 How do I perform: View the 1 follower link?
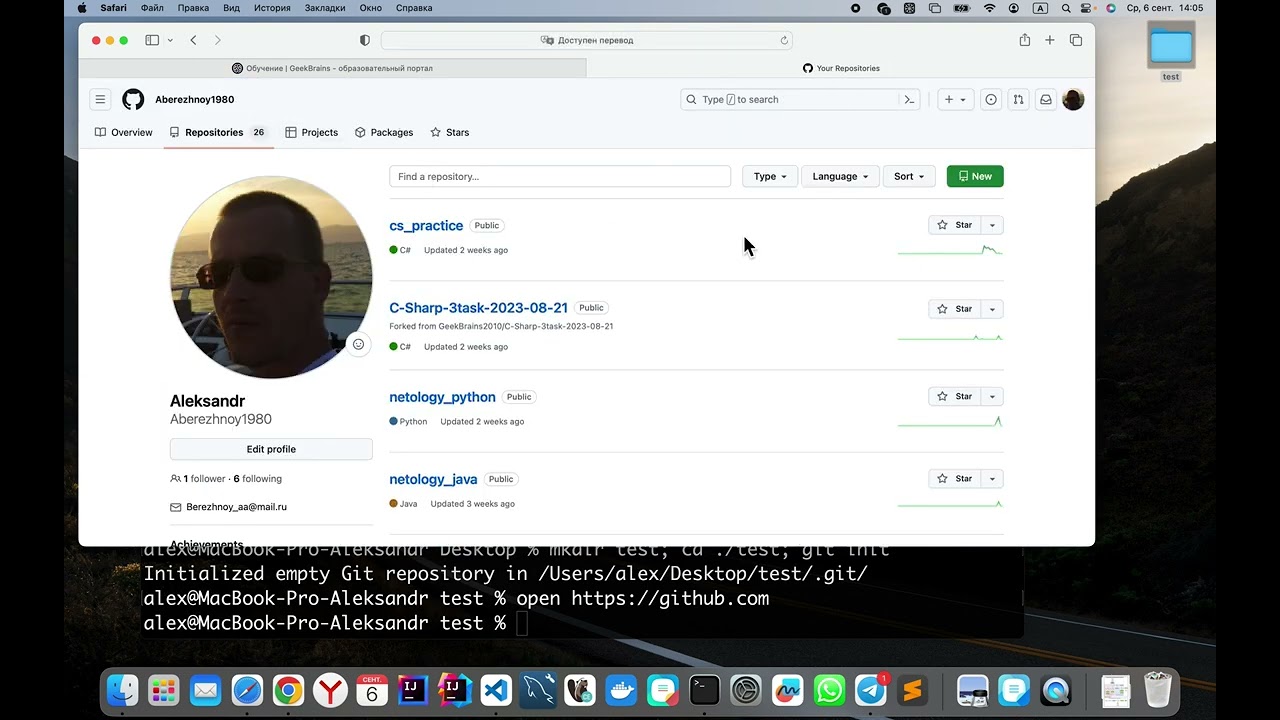tap(204, 479)
